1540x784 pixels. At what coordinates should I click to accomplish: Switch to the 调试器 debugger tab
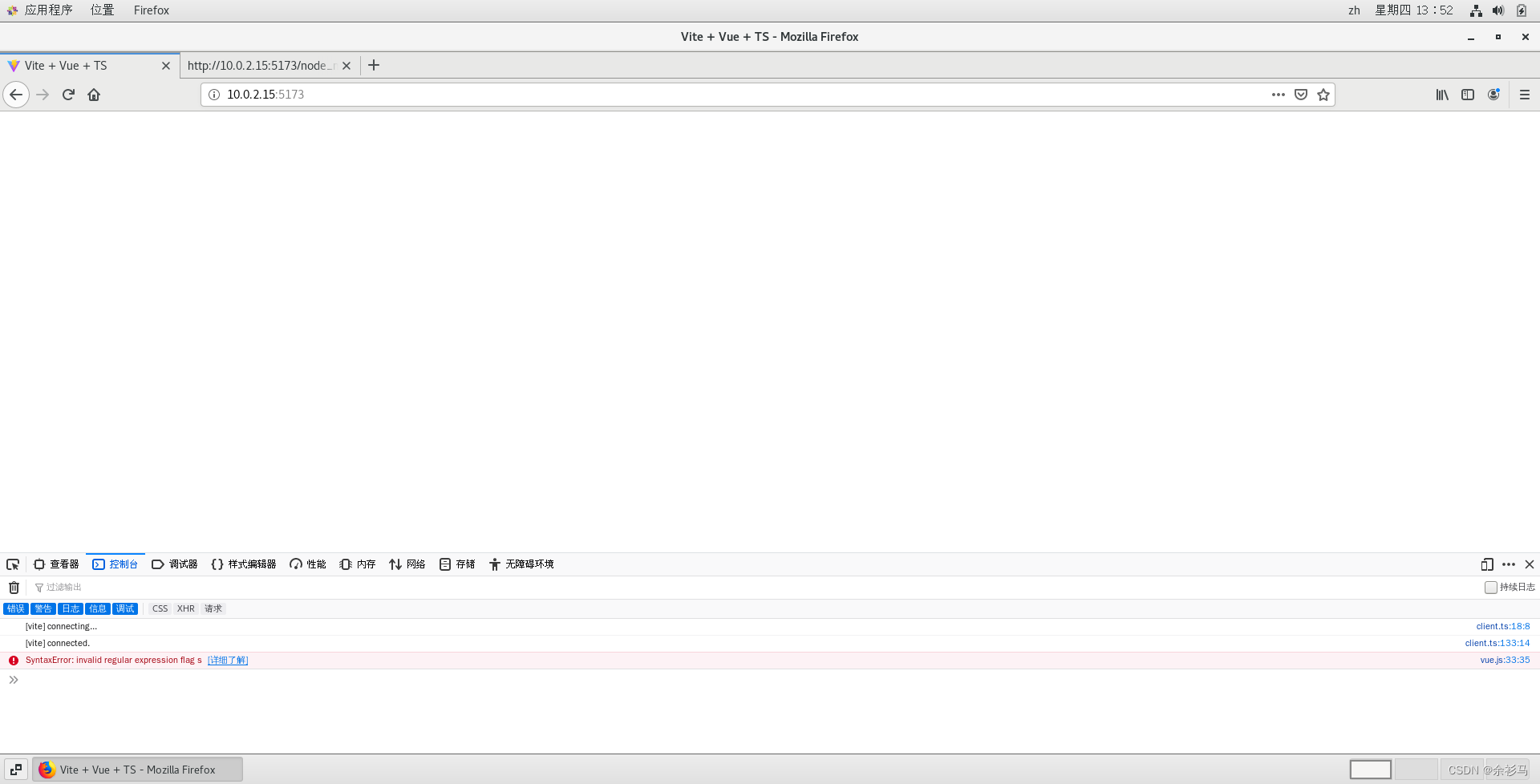(175, 564)
